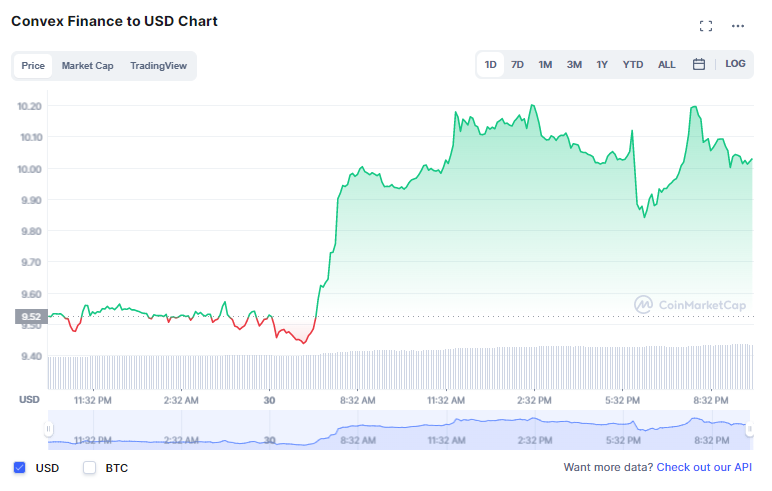Viewport: 772px width, 491px height.
Task: Open the calendar date range picker
Action: point(699,64)
